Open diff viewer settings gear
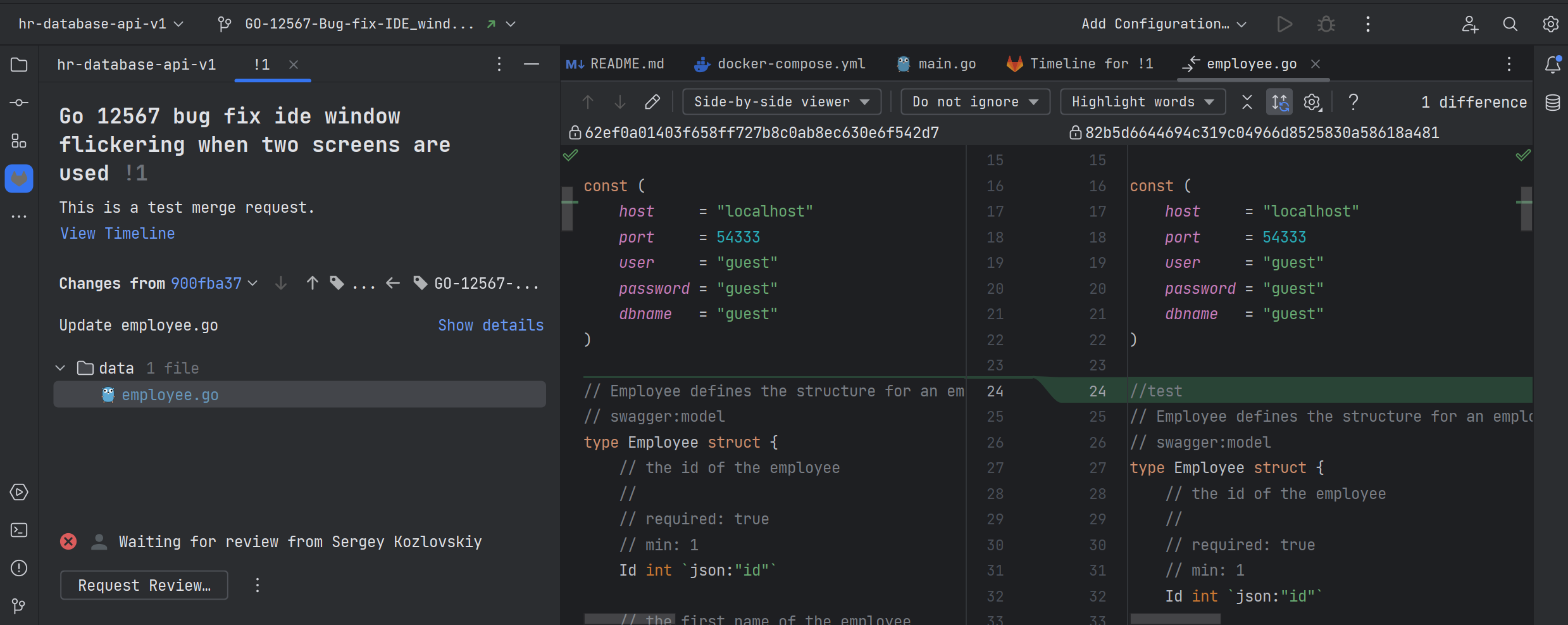1568x625 pixels. coord(1313,102)
